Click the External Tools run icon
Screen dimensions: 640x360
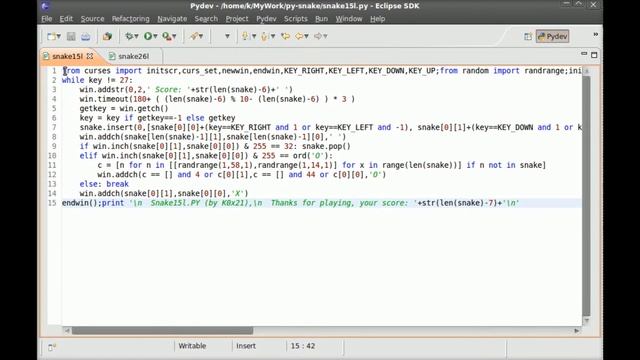(x=167, y=36)
